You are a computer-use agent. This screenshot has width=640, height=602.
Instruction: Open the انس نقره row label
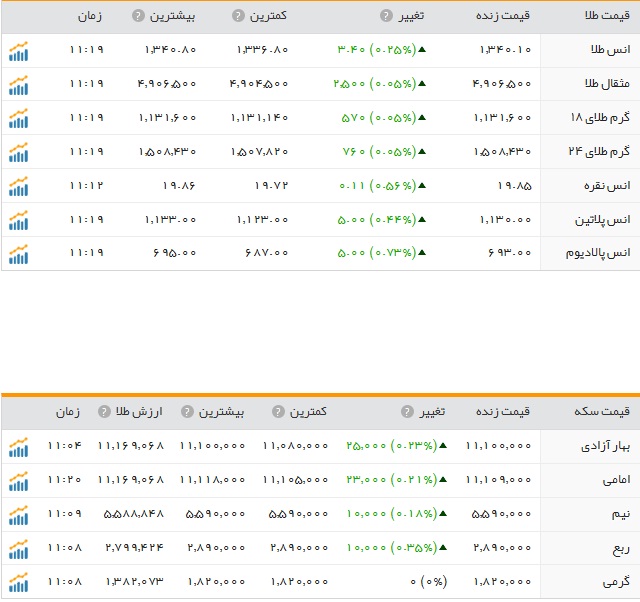(x=607, y=186)
